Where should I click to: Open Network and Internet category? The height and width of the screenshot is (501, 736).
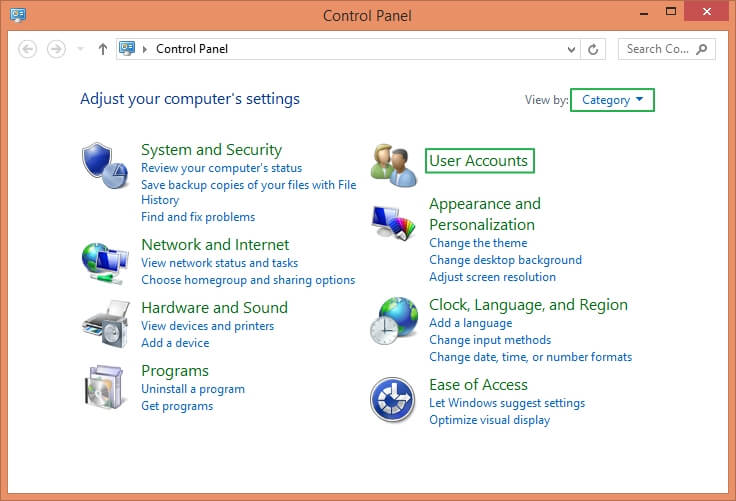(215, 245)
